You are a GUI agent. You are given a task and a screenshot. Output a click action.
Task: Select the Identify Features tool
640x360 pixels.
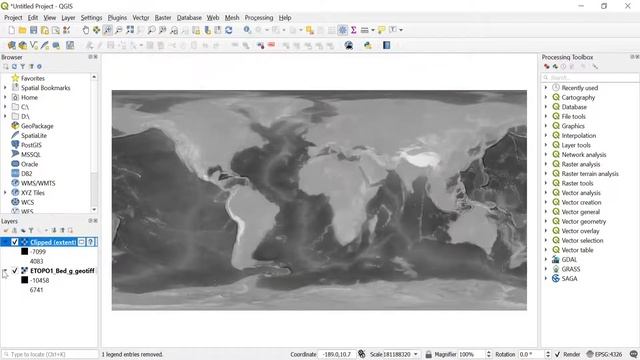click(x=247, y=30)
